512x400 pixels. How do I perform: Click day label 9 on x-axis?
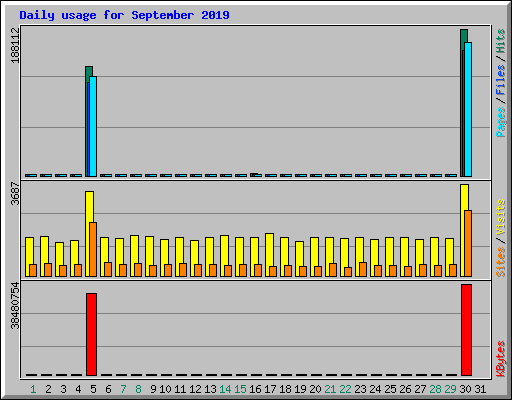pyautogui.click(x=153, y=389)
